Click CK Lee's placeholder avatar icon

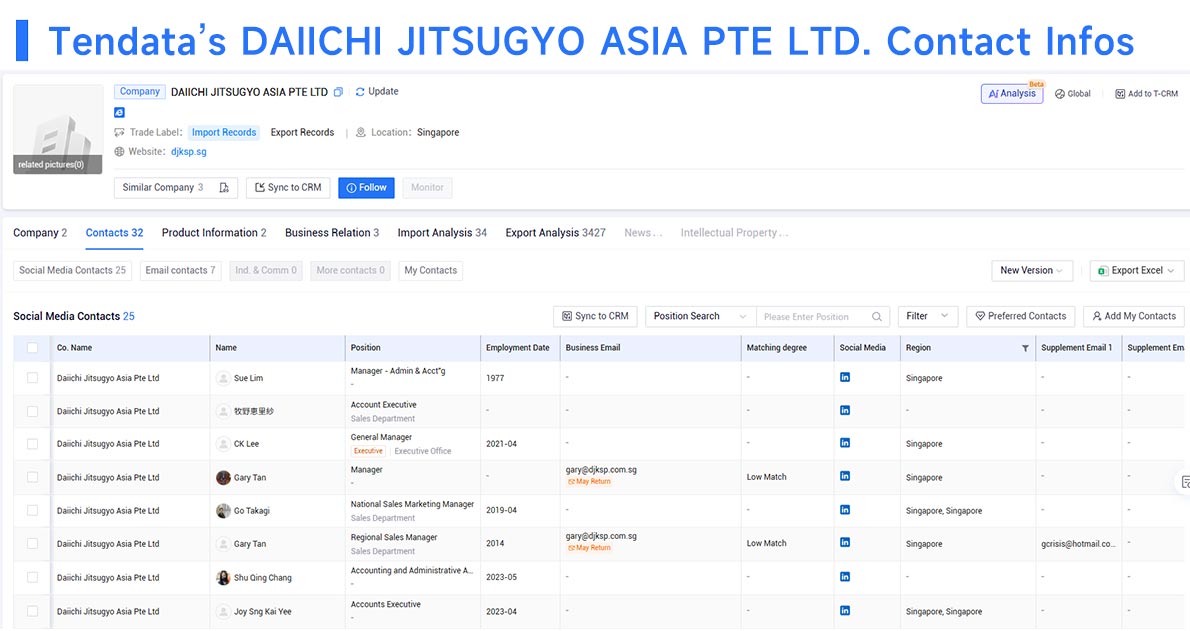click(x=223, y=444)
